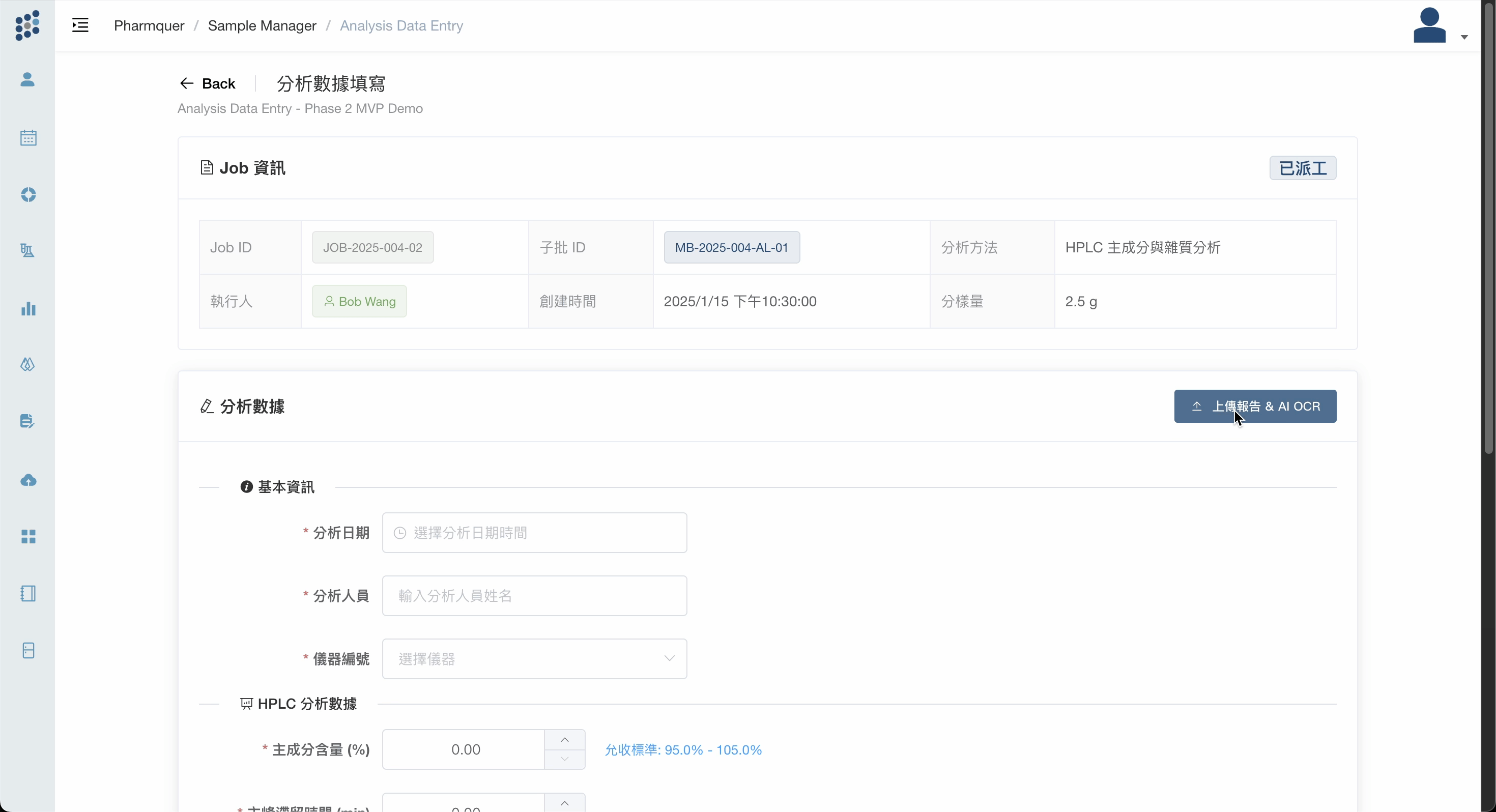Open the 分析日期 date time picker
1496x812 pixels.
click(x=534, y=533)
